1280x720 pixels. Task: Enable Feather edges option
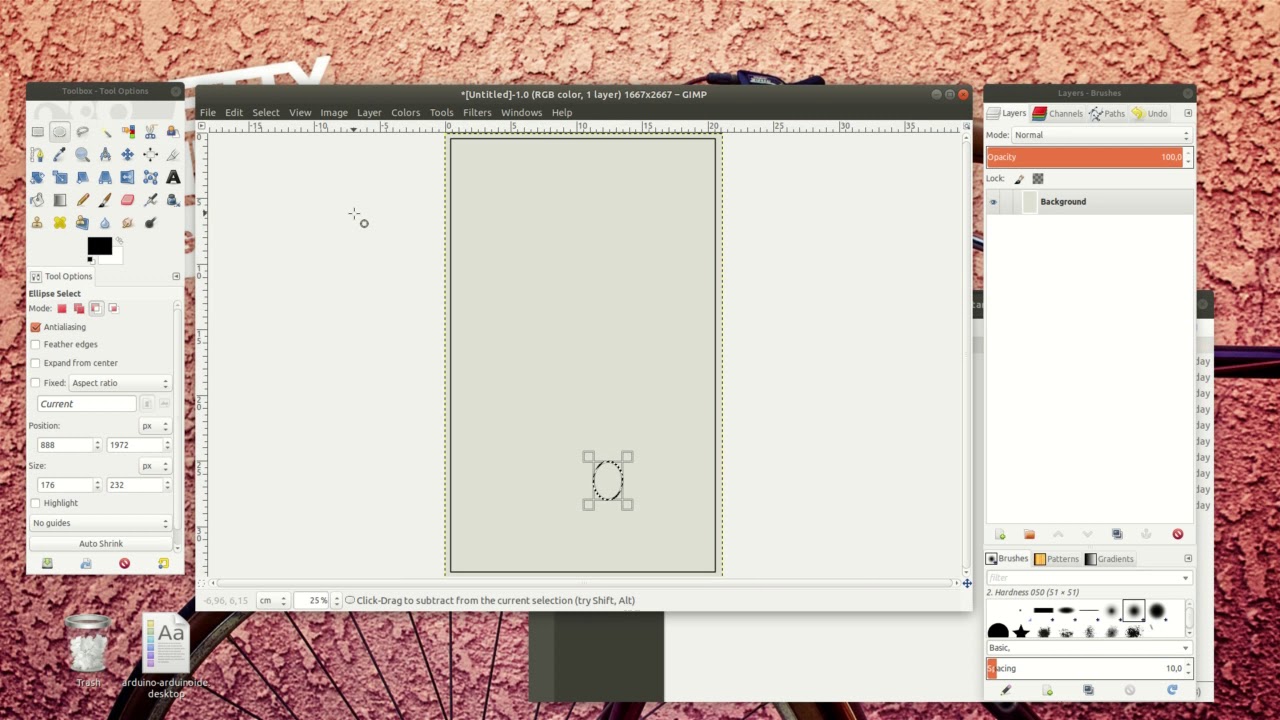pos(36,344)
